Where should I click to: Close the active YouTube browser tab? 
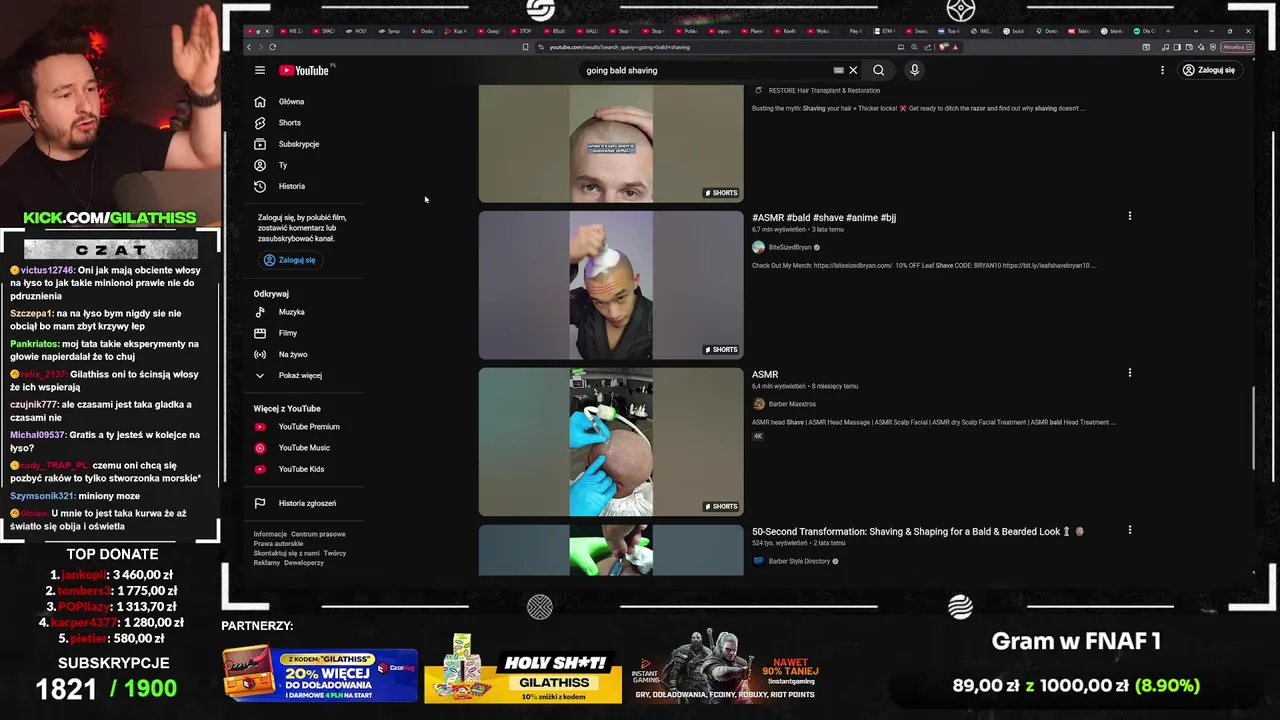coord(267,31)
